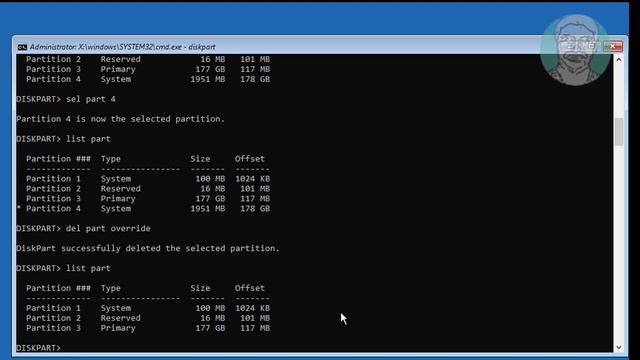640x360 pixels.
Task: Click 'Partition 4 is now the selected partition.' message
Action: 120,119
